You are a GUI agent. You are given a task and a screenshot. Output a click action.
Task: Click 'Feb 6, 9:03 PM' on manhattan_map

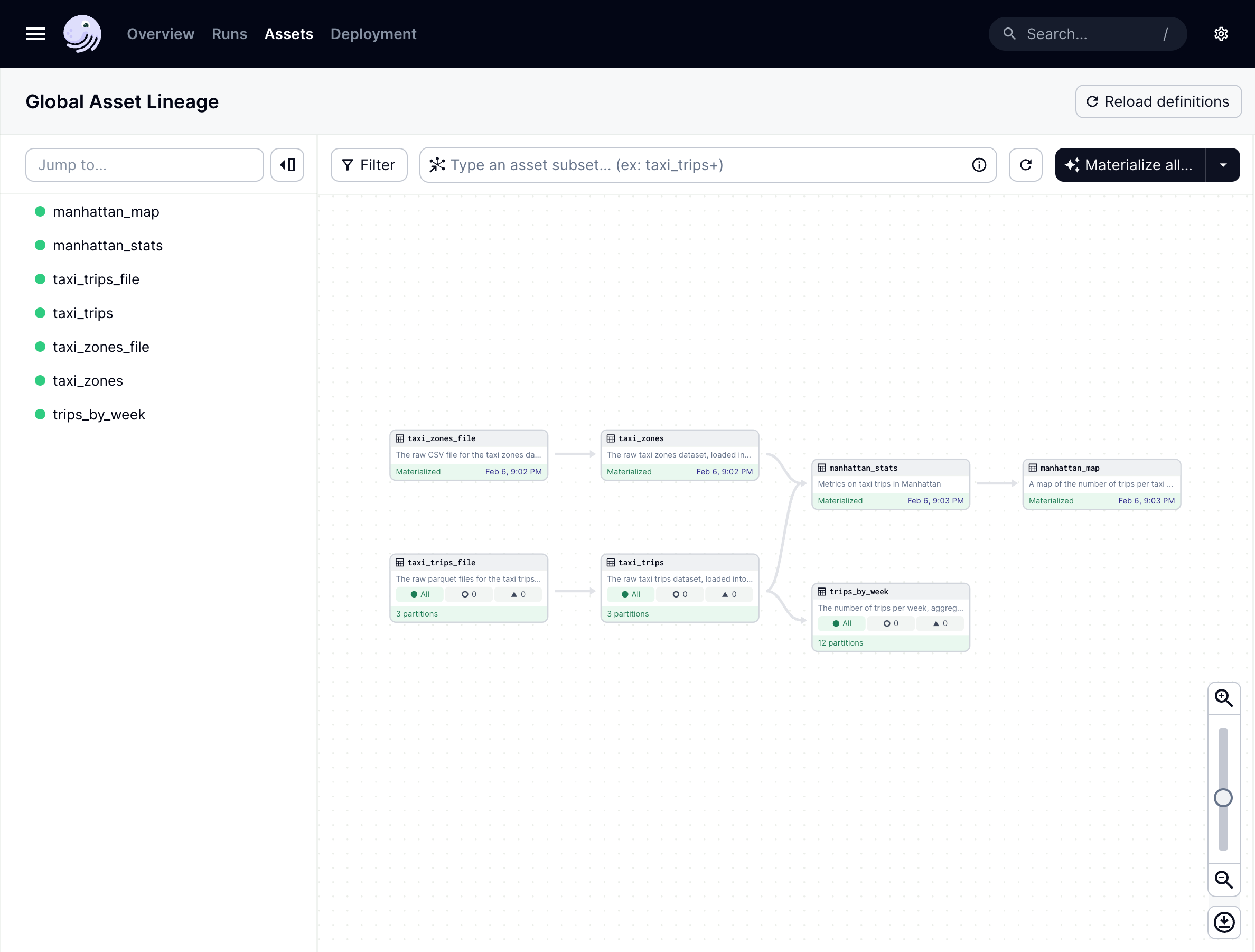pos(1146,501)
